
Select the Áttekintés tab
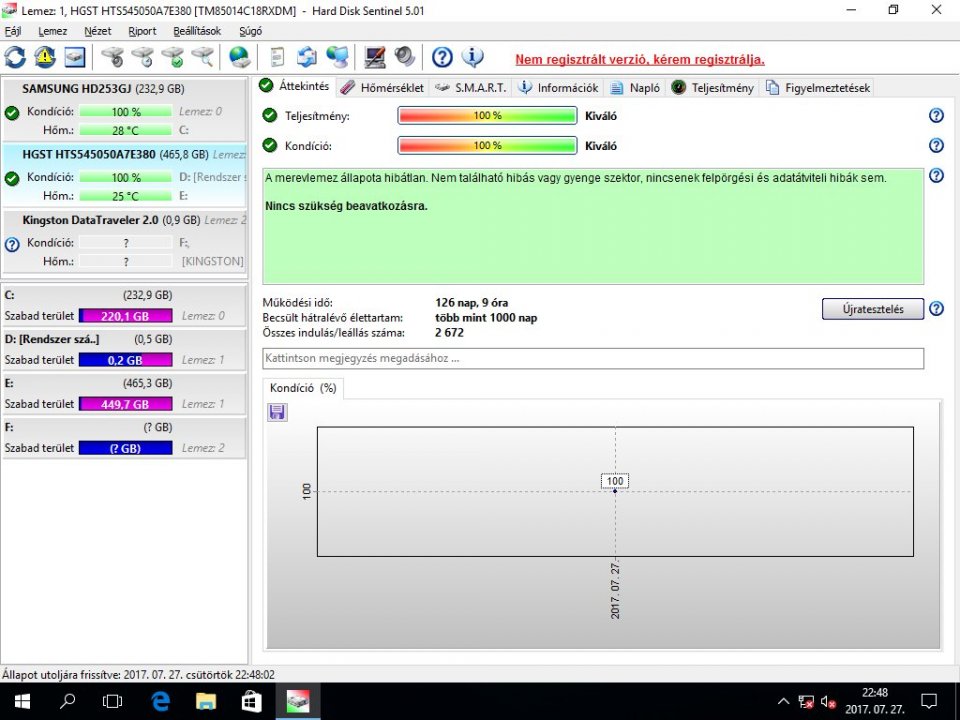(x=295, y=86)
